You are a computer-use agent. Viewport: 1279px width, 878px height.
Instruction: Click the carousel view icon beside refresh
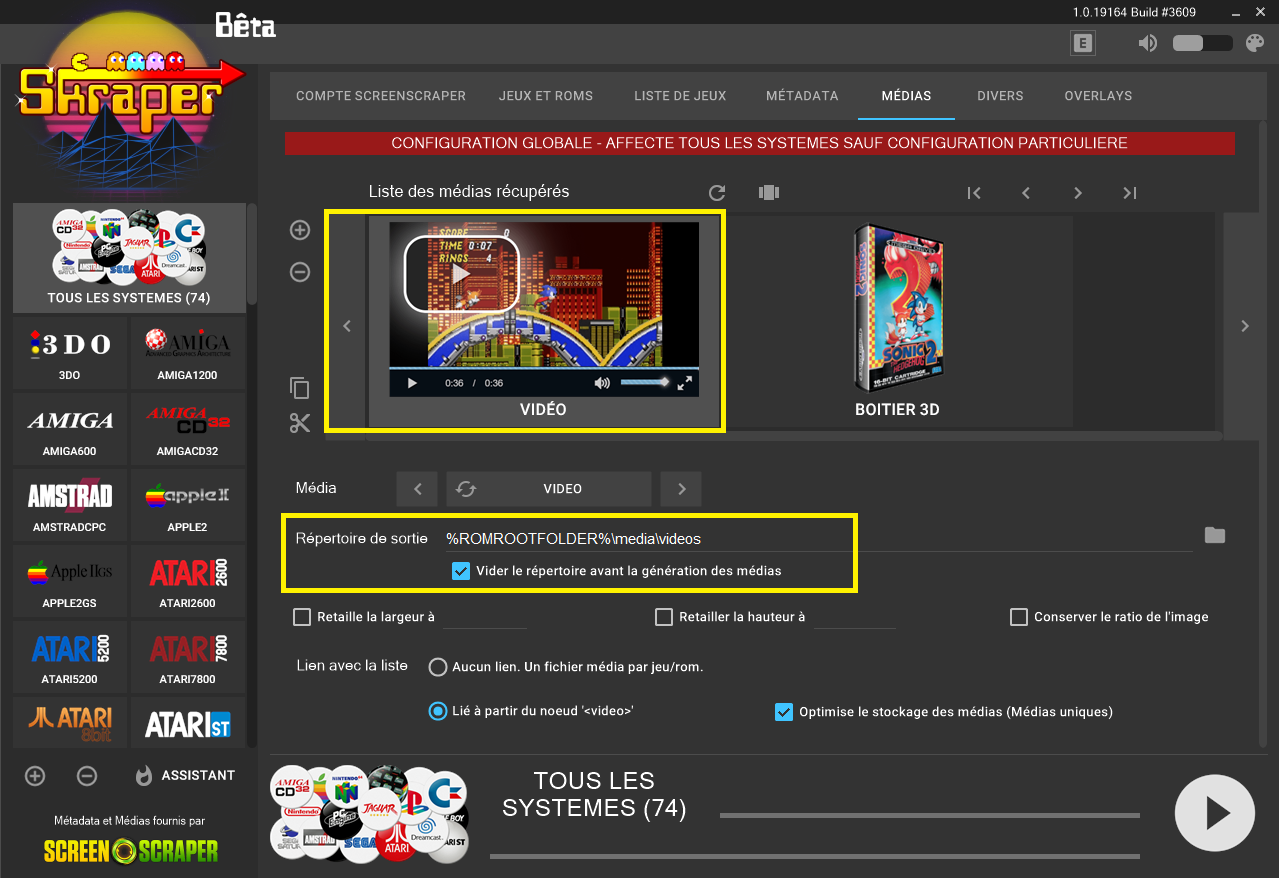(768, 192)
